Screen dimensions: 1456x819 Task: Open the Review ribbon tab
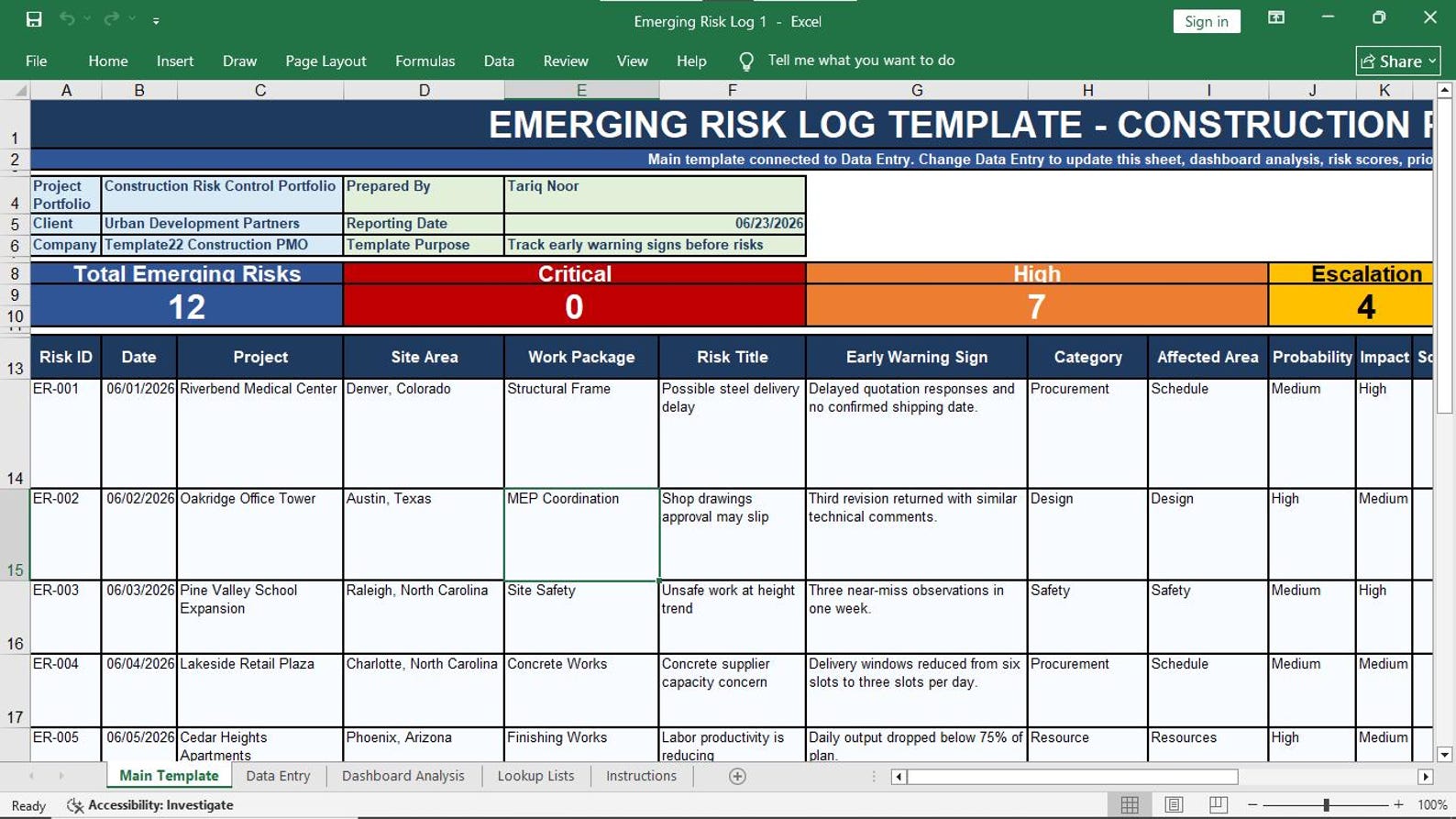566,61
